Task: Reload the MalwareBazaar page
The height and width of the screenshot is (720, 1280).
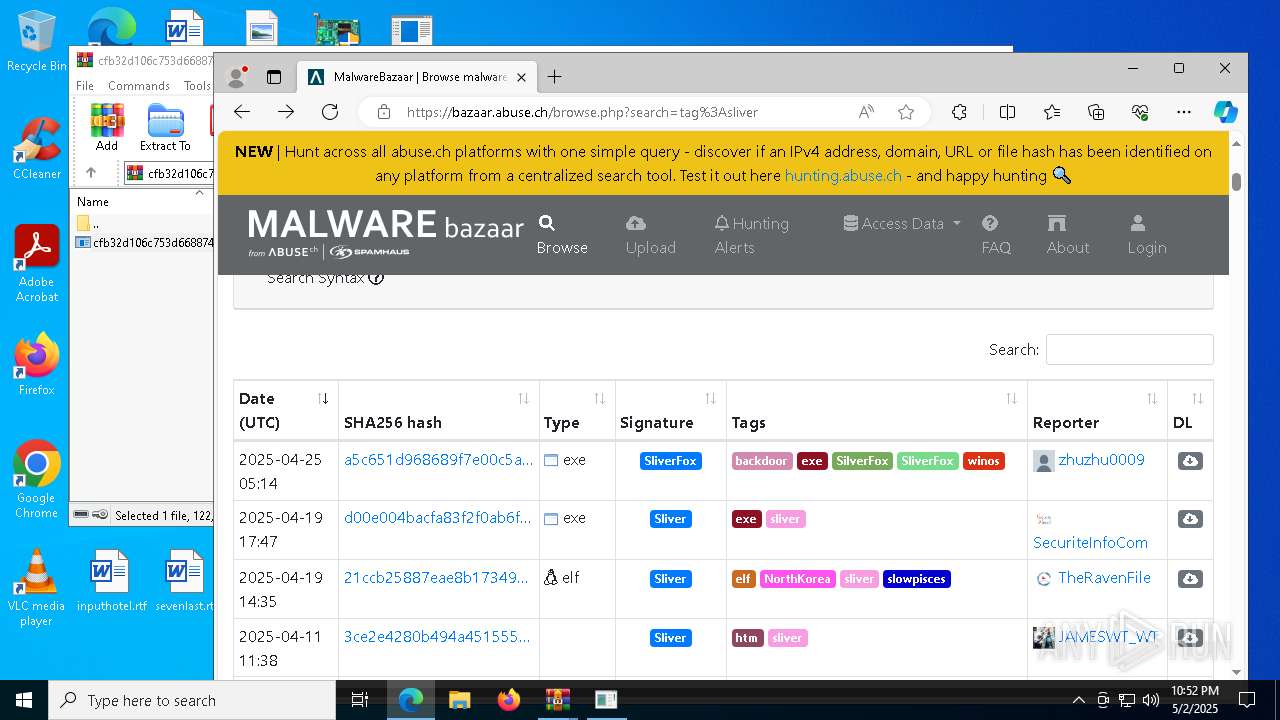Action: (x=330, y=112)
